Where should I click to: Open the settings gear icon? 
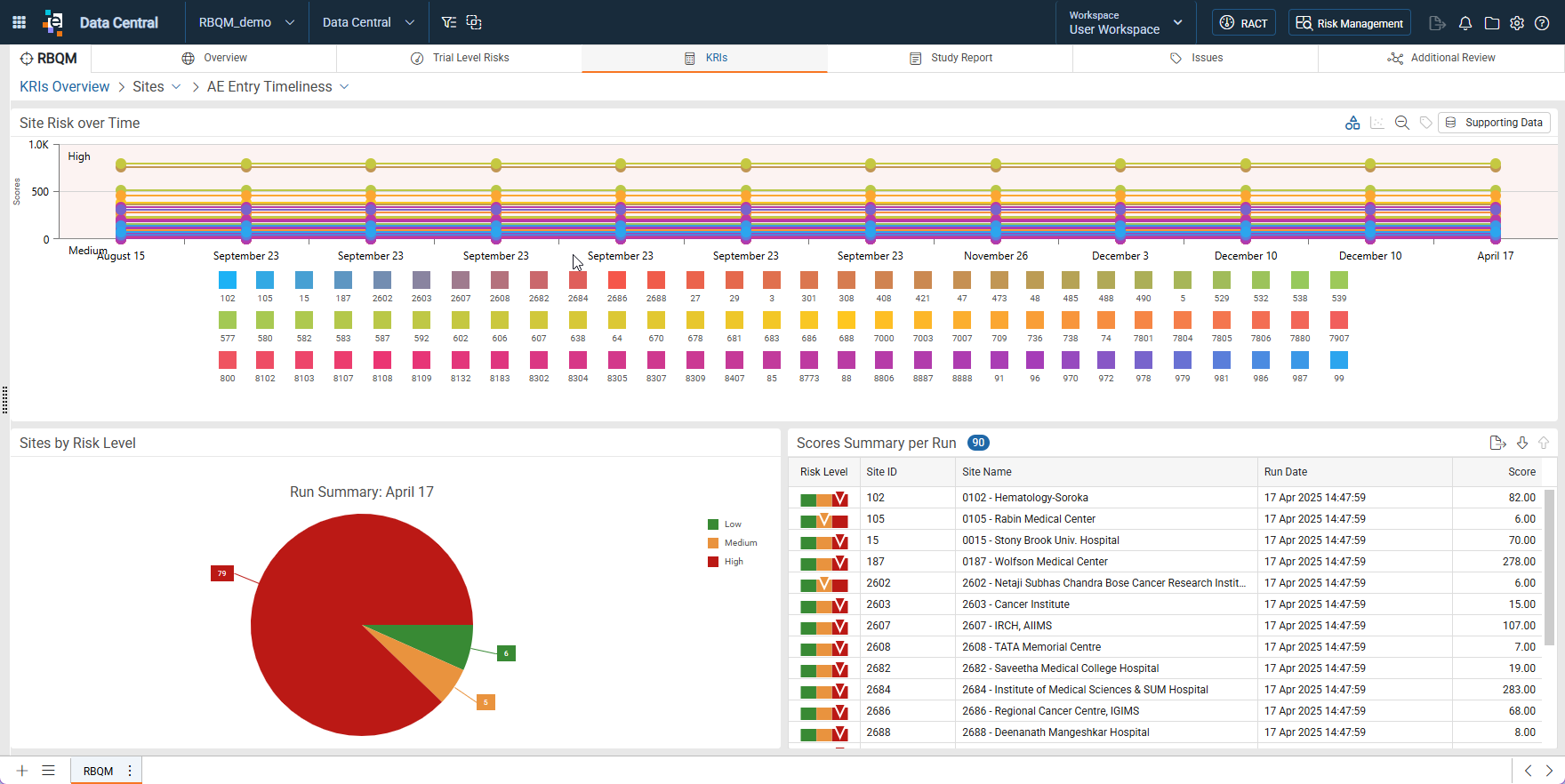click(1517, 23)
